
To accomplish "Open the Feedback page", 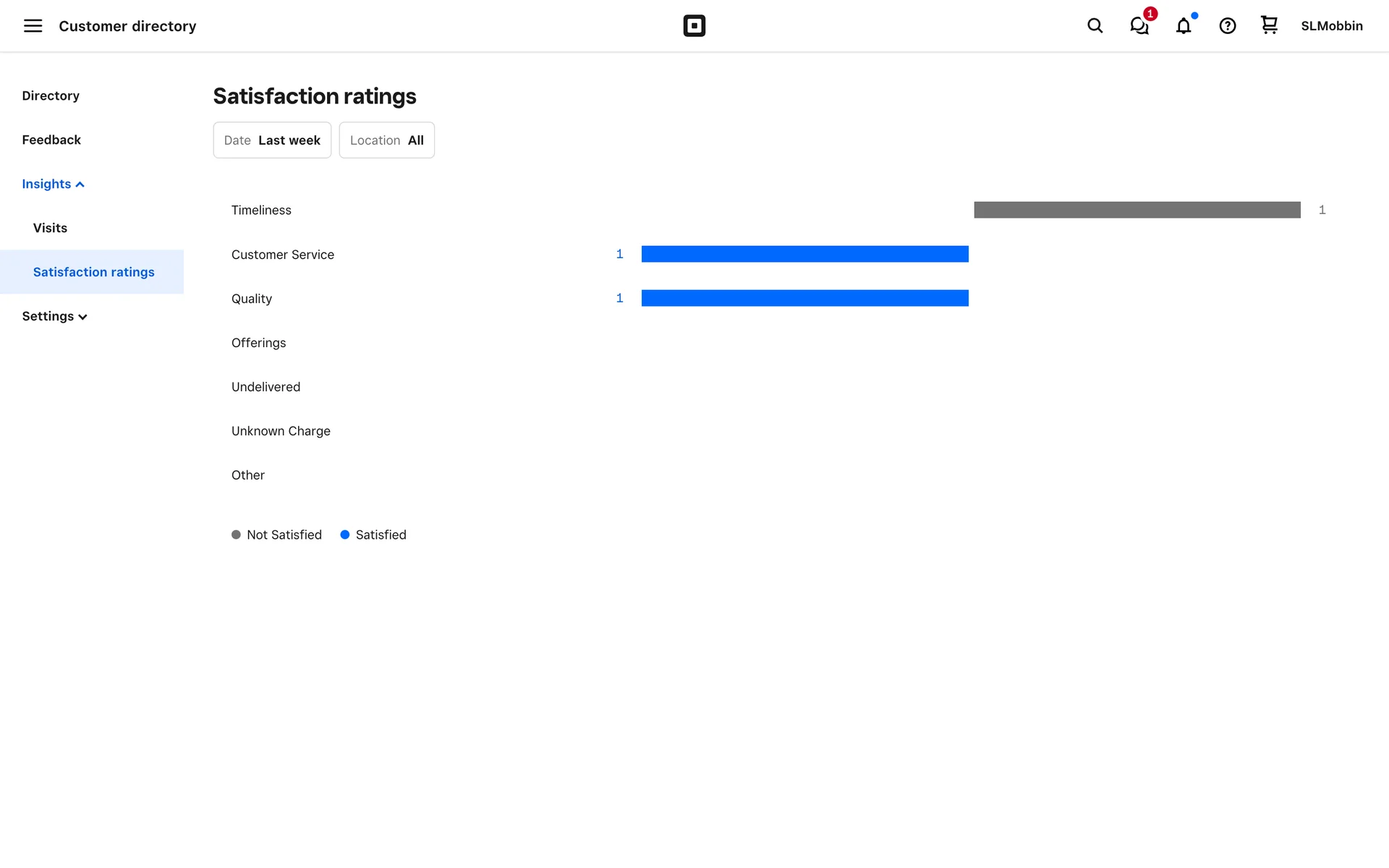I will coord(51,140).
